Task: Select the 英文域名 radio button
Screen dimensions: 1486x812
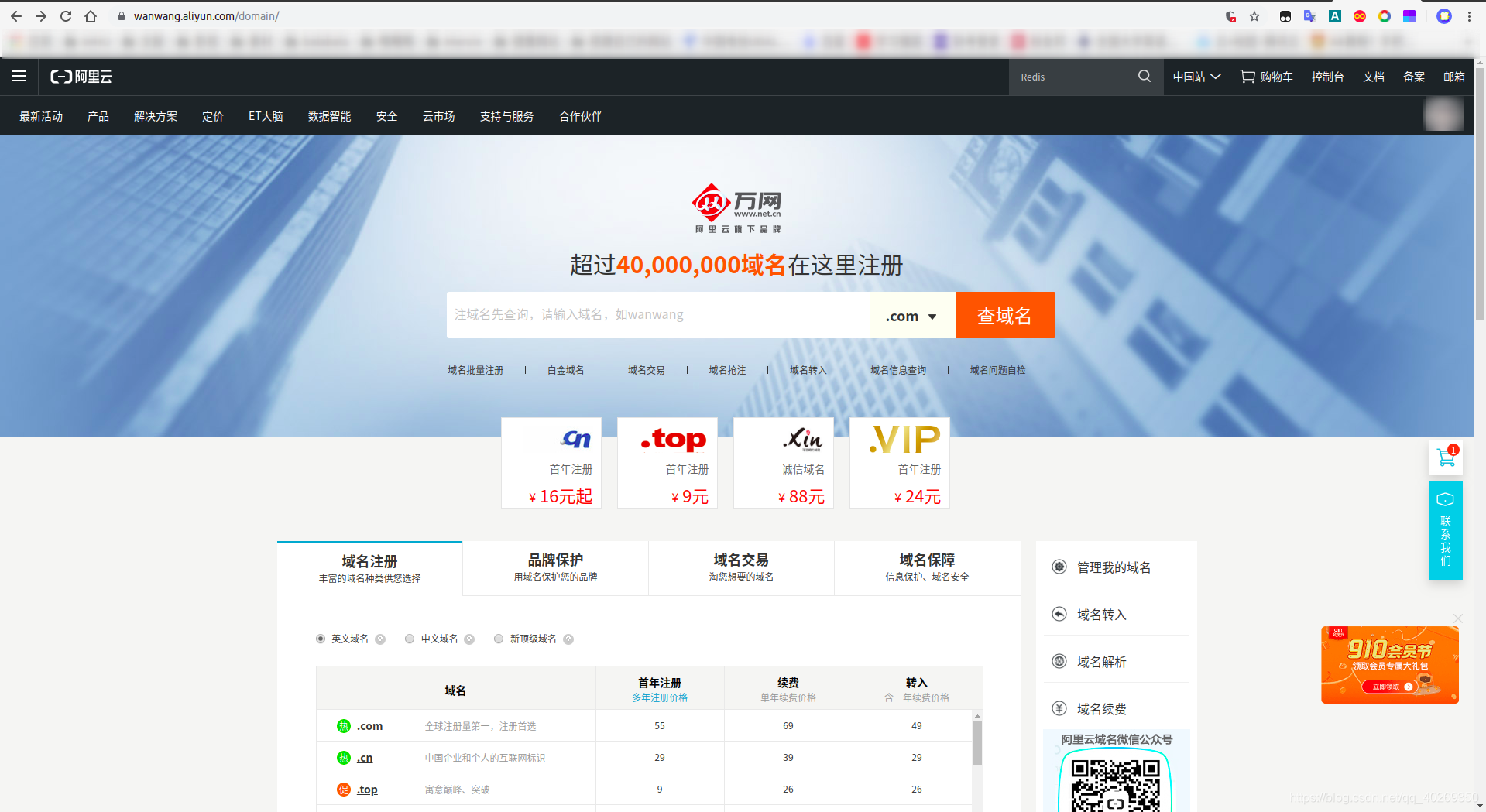Action: click(x=321, y=639)
